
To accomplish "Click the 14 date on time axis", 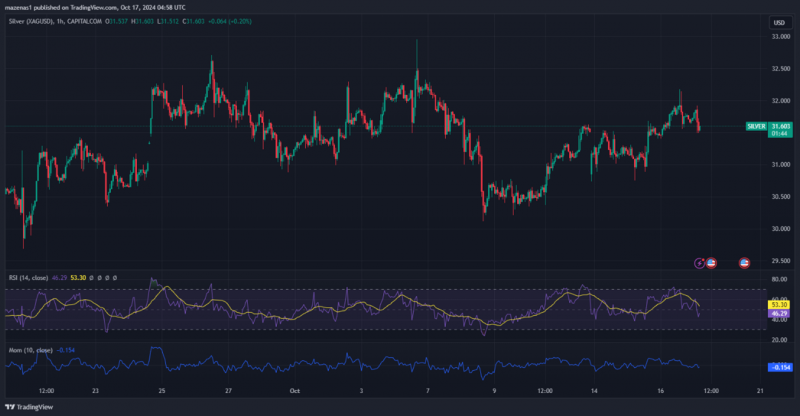I will click(594, 391).
